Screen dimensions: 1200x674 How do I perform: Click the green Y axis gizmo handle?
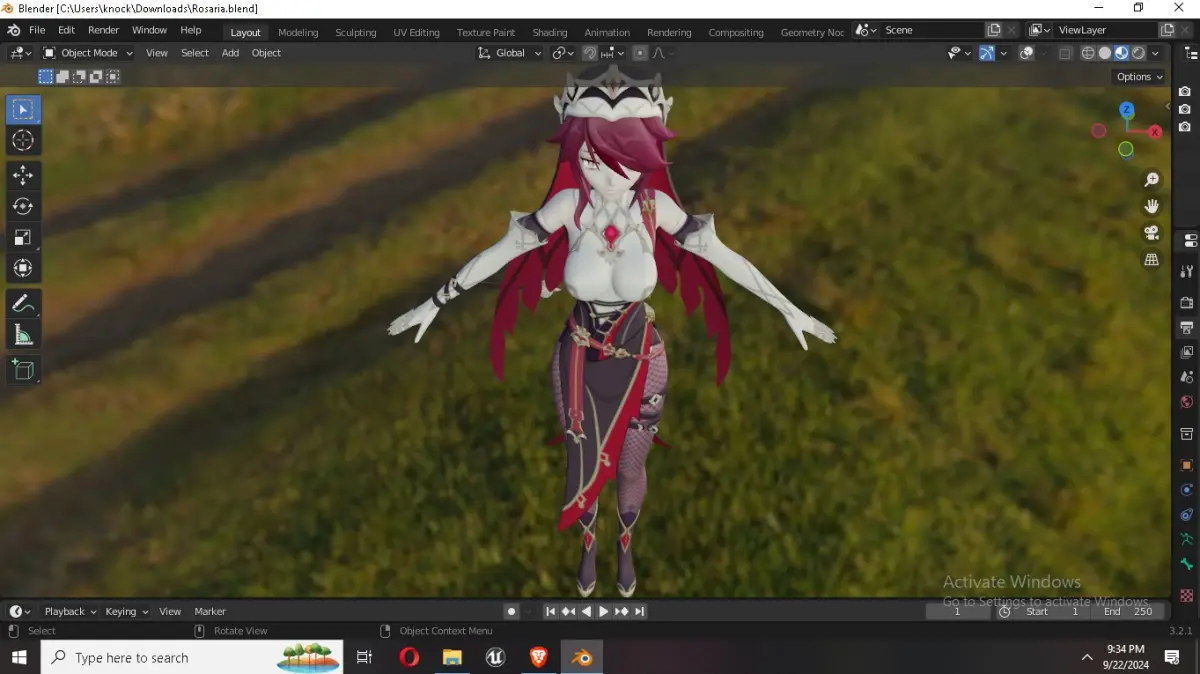click(1126, 149)
